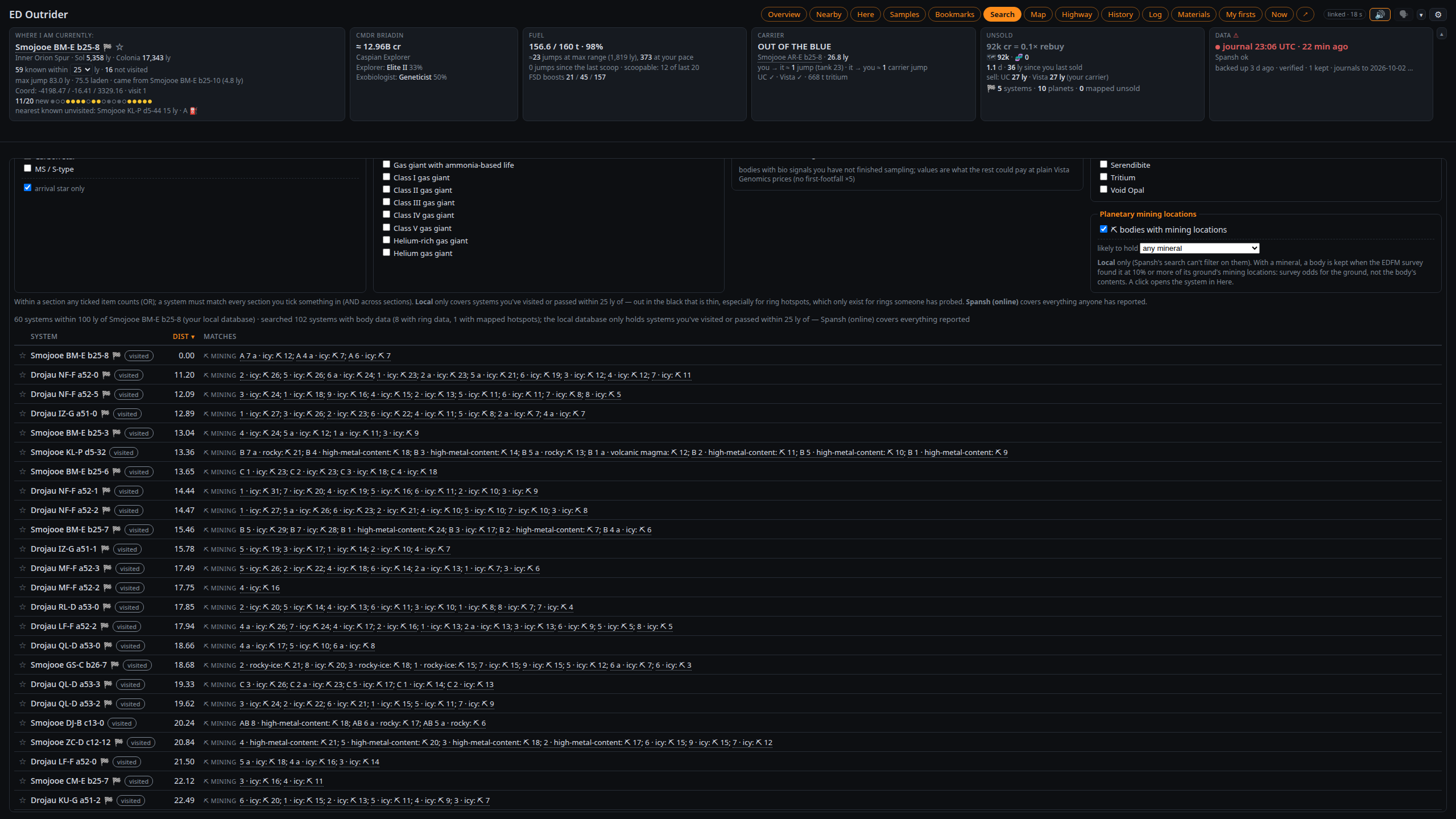Open the Materials tab
The image size is (1456, 819).
coord(1193,15)
